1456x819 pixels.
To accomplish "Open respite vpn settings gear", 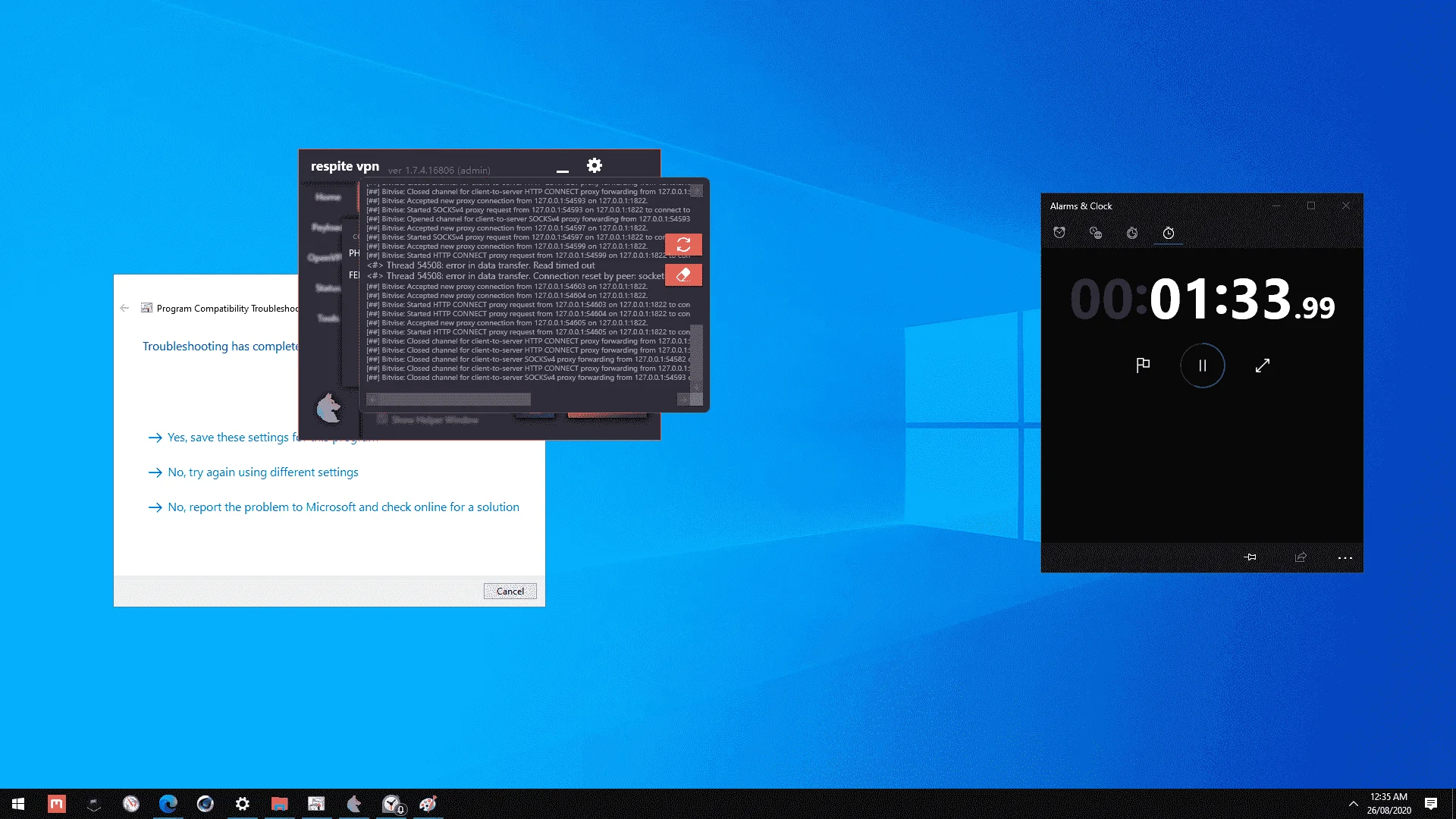I will 595,165.
